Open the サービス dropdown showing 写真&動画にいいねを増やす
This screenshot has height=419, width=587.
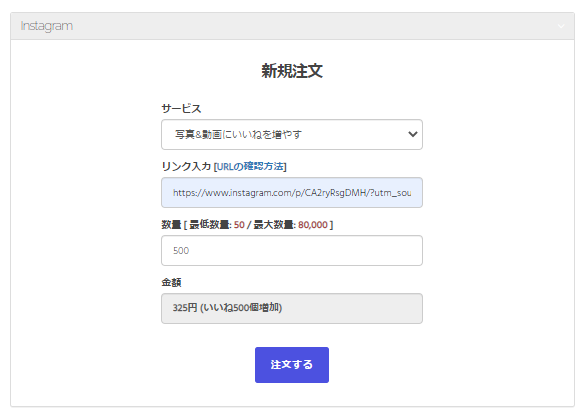click(x=292, y=134)
